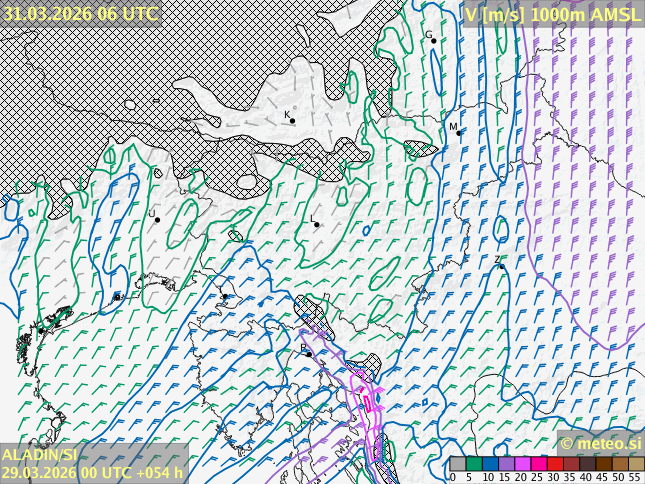Select the M city marker
Viewport: 645px width, 484px height.
(x=458, y=132)
